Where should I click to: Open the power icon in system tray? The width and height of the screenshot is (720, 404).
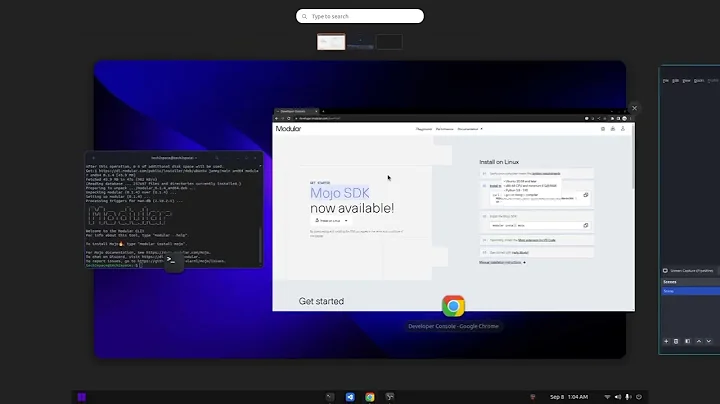coord(639,397)
